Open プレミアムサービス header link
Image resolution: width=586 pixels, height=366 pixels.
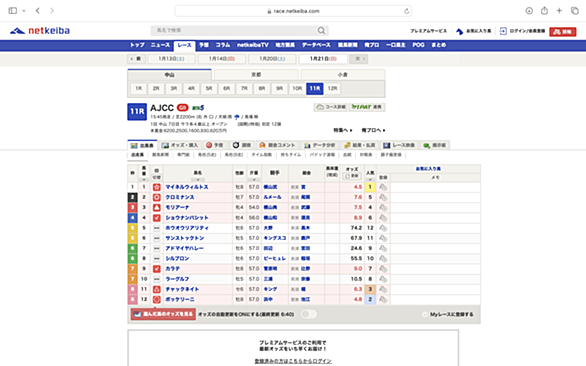[428, 31]
